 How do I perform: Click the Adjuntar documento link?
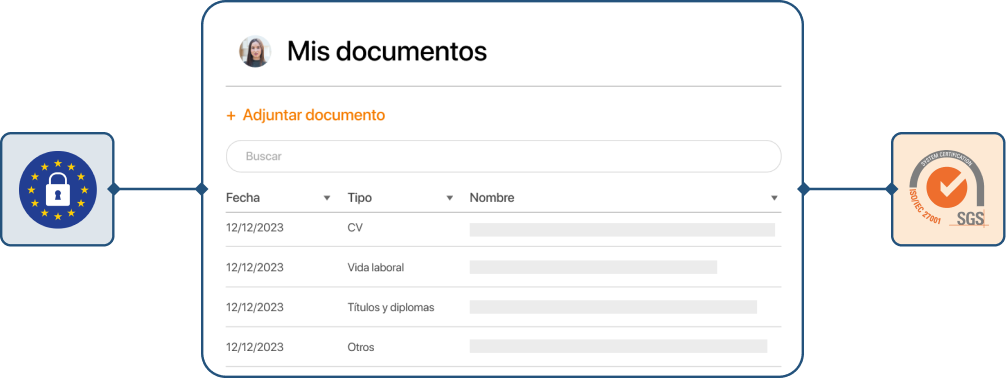(313, 116)
